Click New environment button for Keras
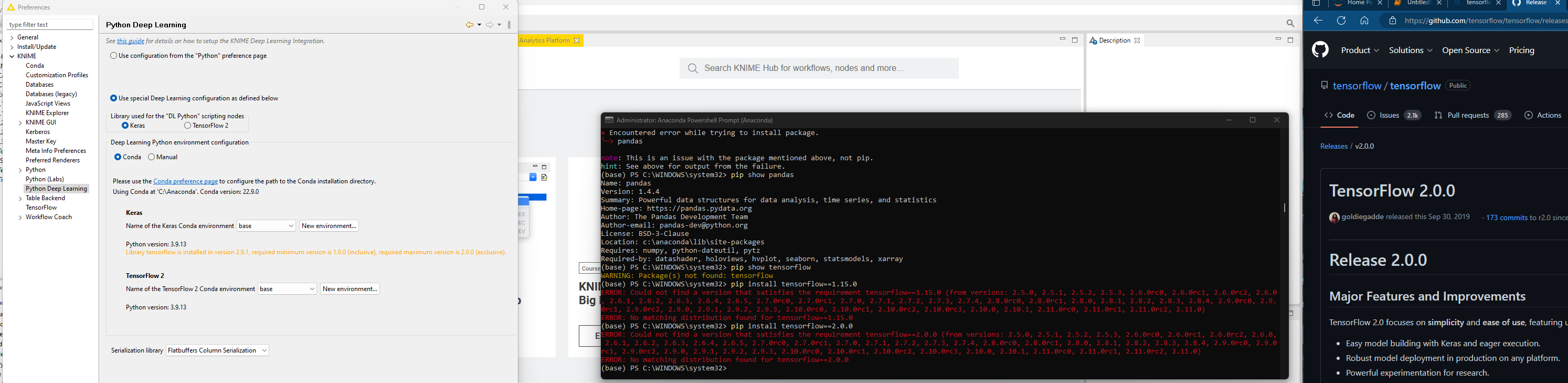The image size is (1568, 383). click(329, 226)
